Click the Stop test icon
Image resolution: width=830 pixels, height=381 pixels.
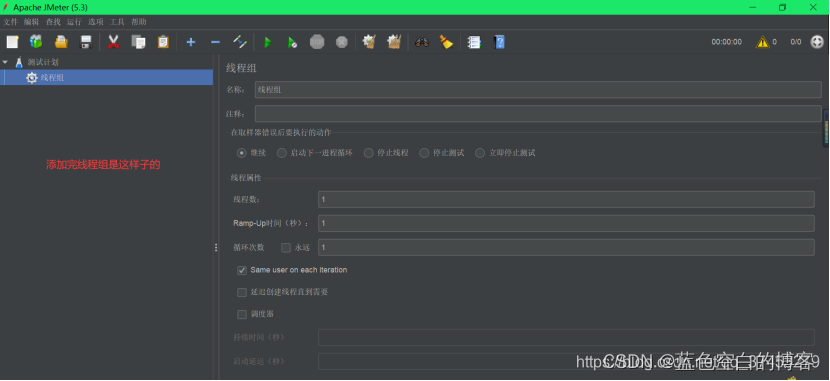pos(317,42)
